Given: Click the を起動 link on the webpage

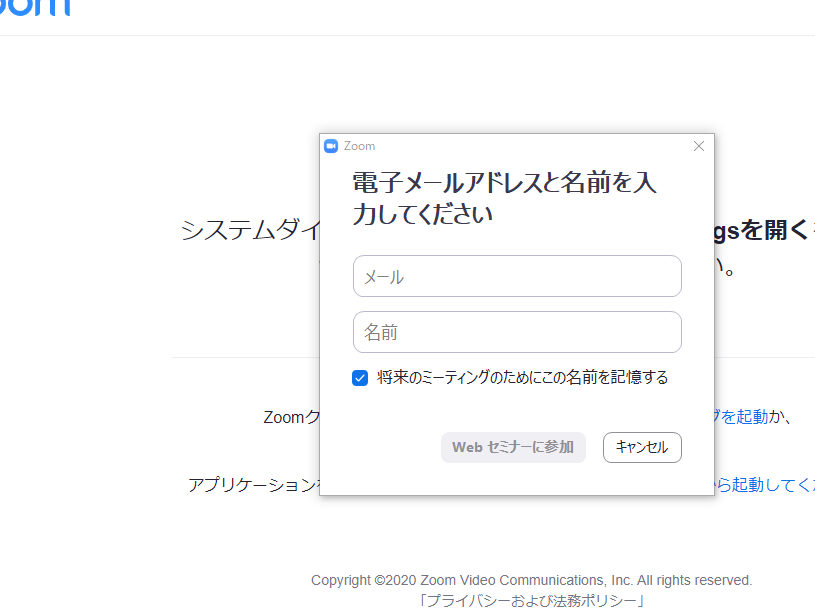Looking at the screenshot, I should click(741, 416).
